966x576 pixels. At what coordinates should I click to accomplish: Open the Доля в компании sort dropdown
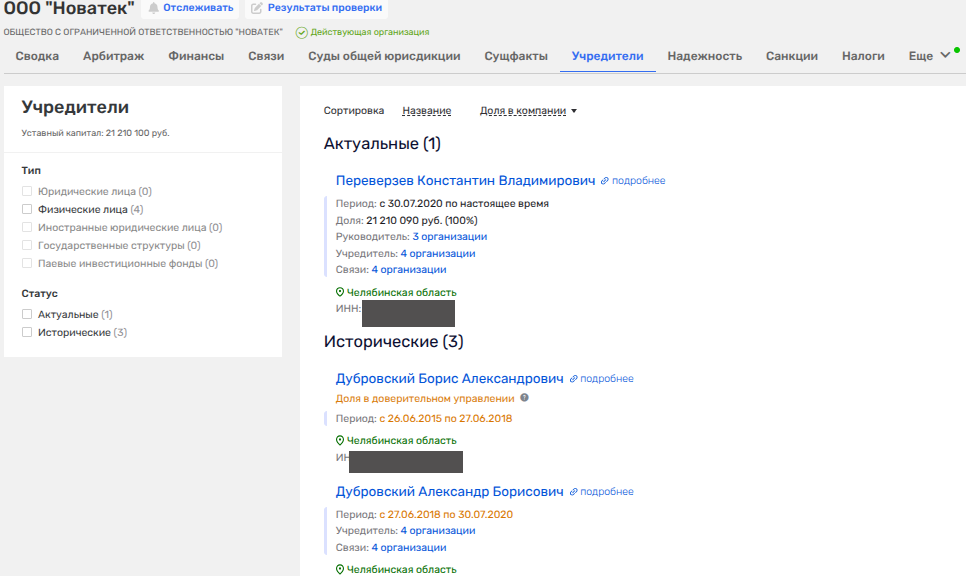click(x=528, y=111)
